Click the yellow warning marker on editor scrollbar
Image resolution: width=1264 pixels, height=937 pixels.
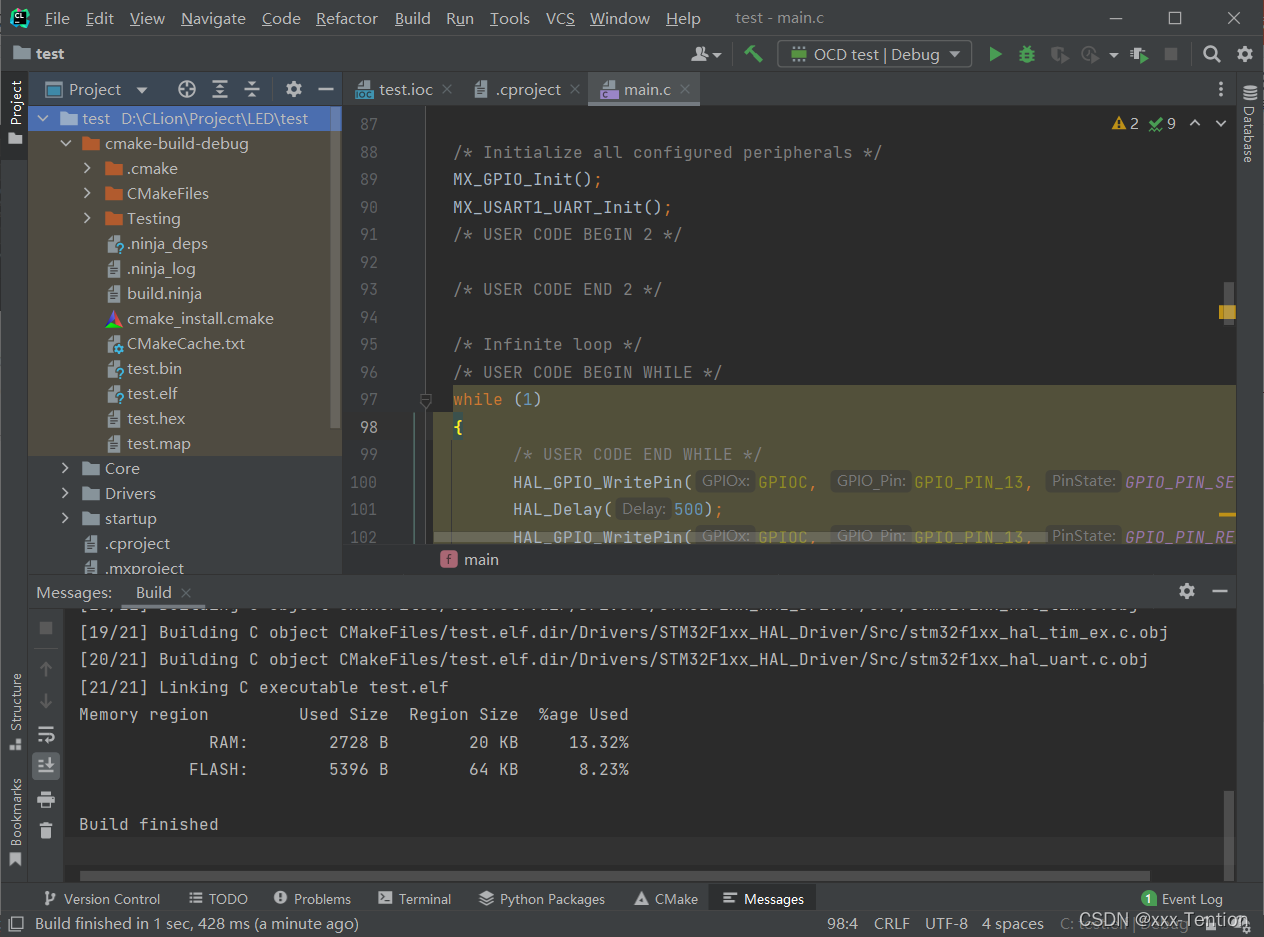1227,312
